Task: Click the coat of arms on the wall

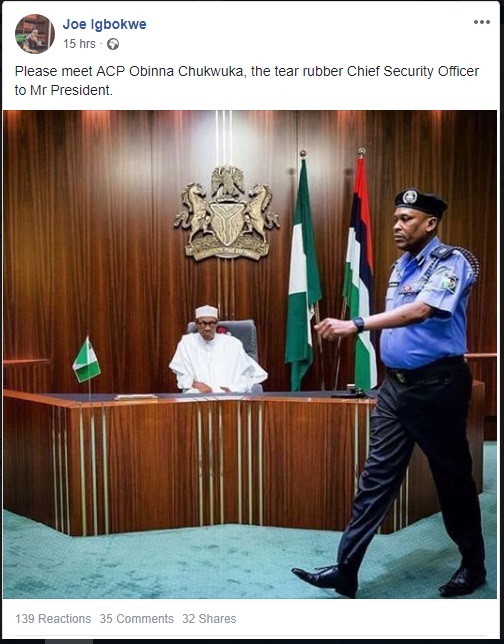Action: (x=227, y=213)
